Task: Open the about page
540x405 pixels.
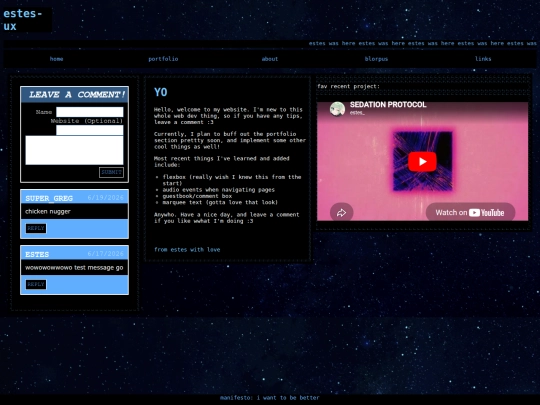Action: [270, 59]
